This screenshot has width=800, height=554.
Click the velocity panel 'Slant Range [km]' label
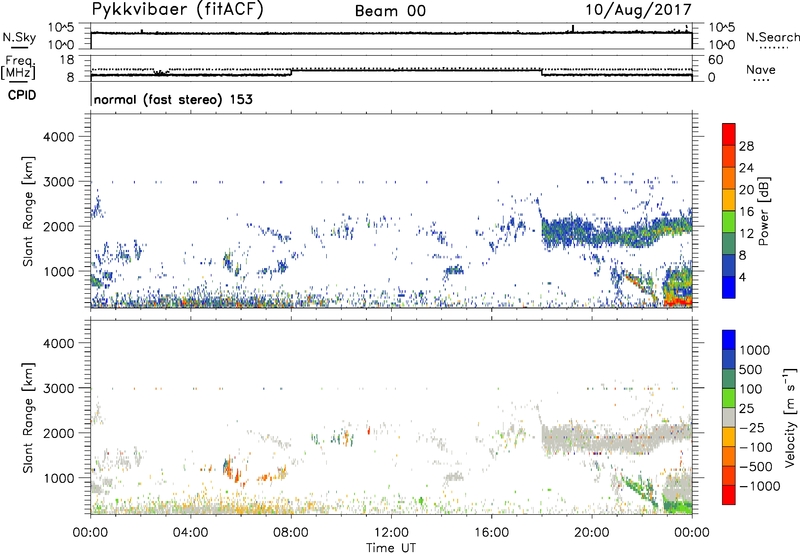[28, 418]
